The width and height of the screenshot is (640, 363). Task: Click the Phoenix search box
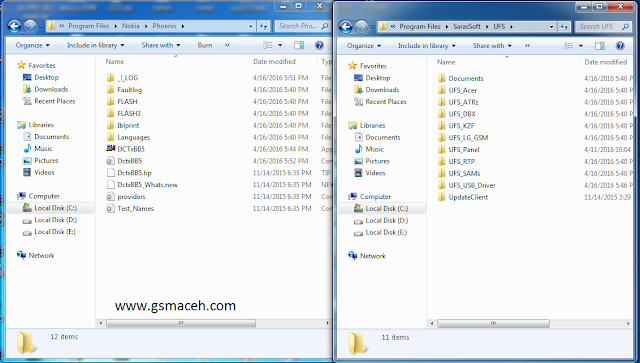302,26
